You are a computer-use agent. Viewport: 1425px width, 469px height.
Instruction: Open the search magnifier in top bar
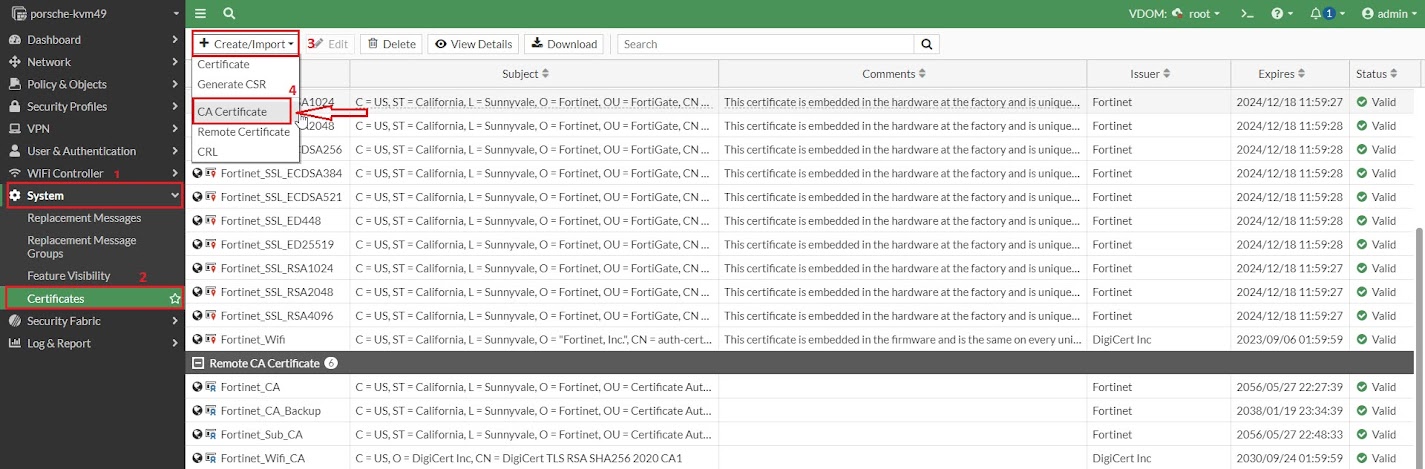point(229,14)
